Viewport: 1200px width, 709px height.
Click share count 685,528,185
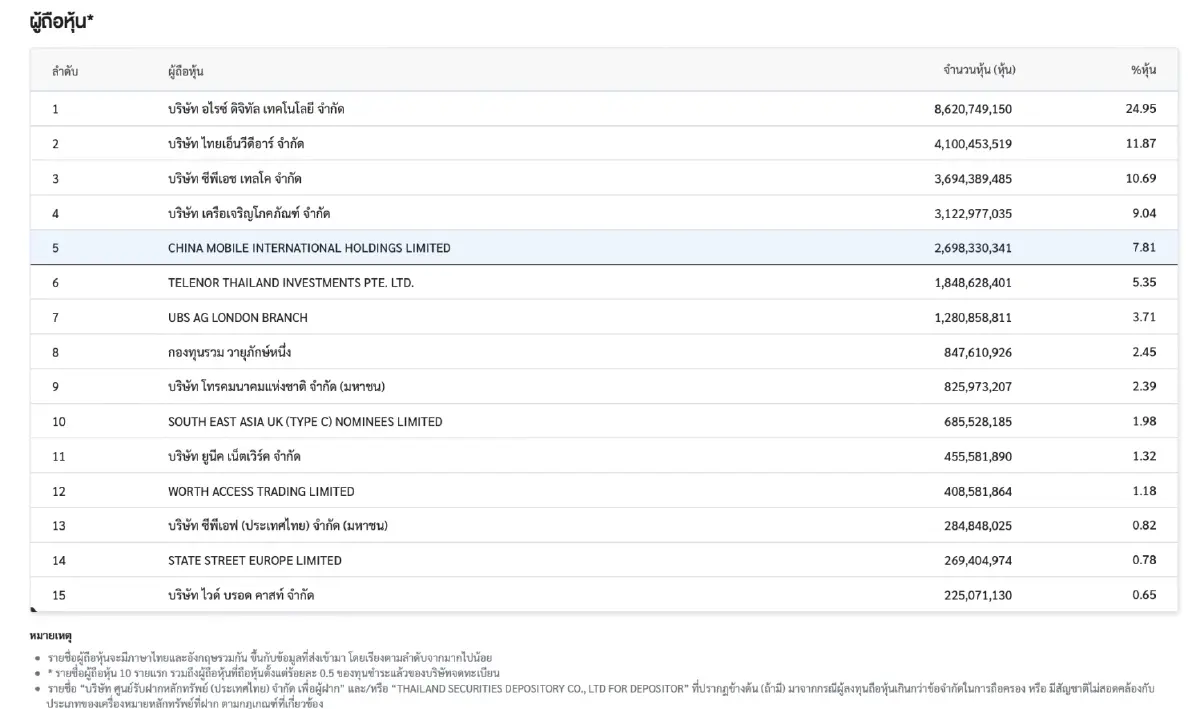click(978, 422)
